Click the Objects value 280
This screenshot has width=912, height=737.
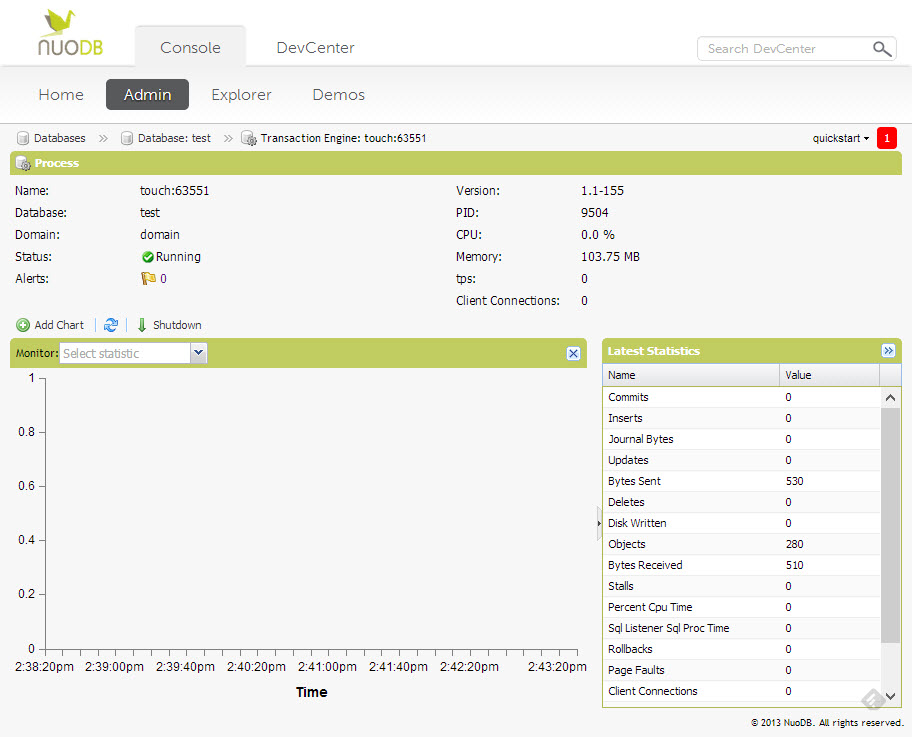point(795,544)
